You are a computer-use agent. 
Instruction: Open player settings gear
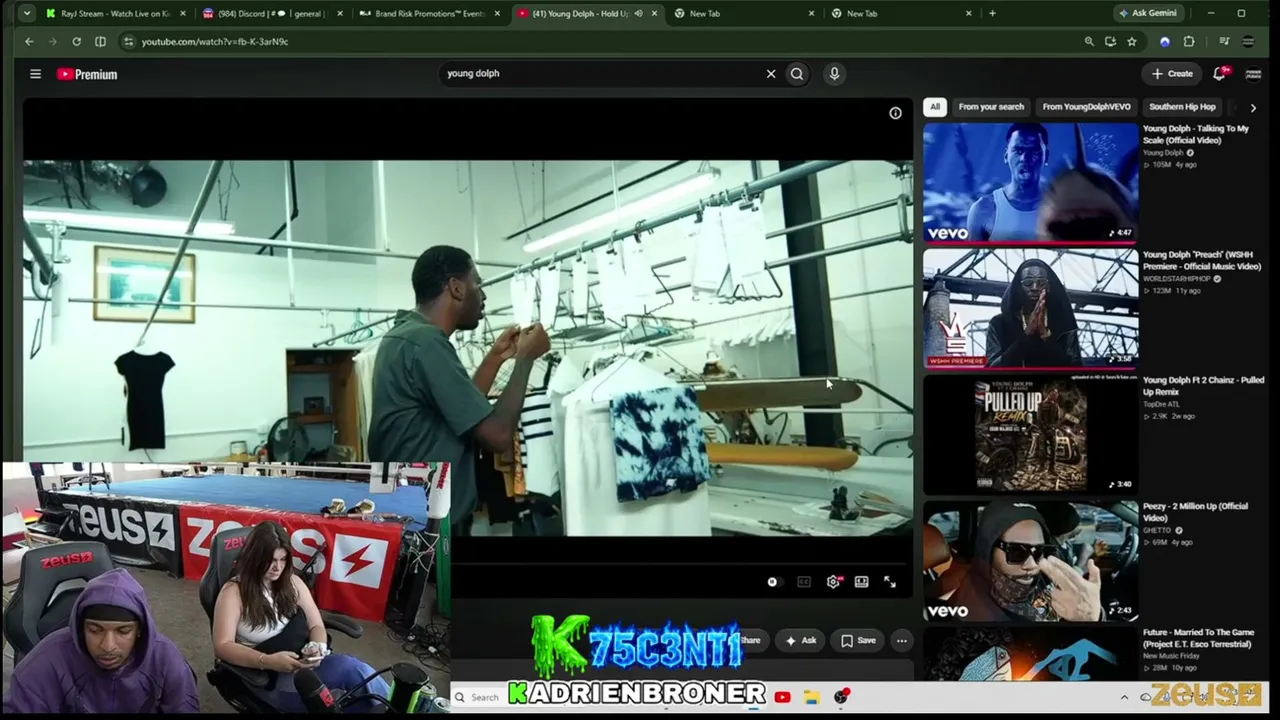(x=833, y=582)
